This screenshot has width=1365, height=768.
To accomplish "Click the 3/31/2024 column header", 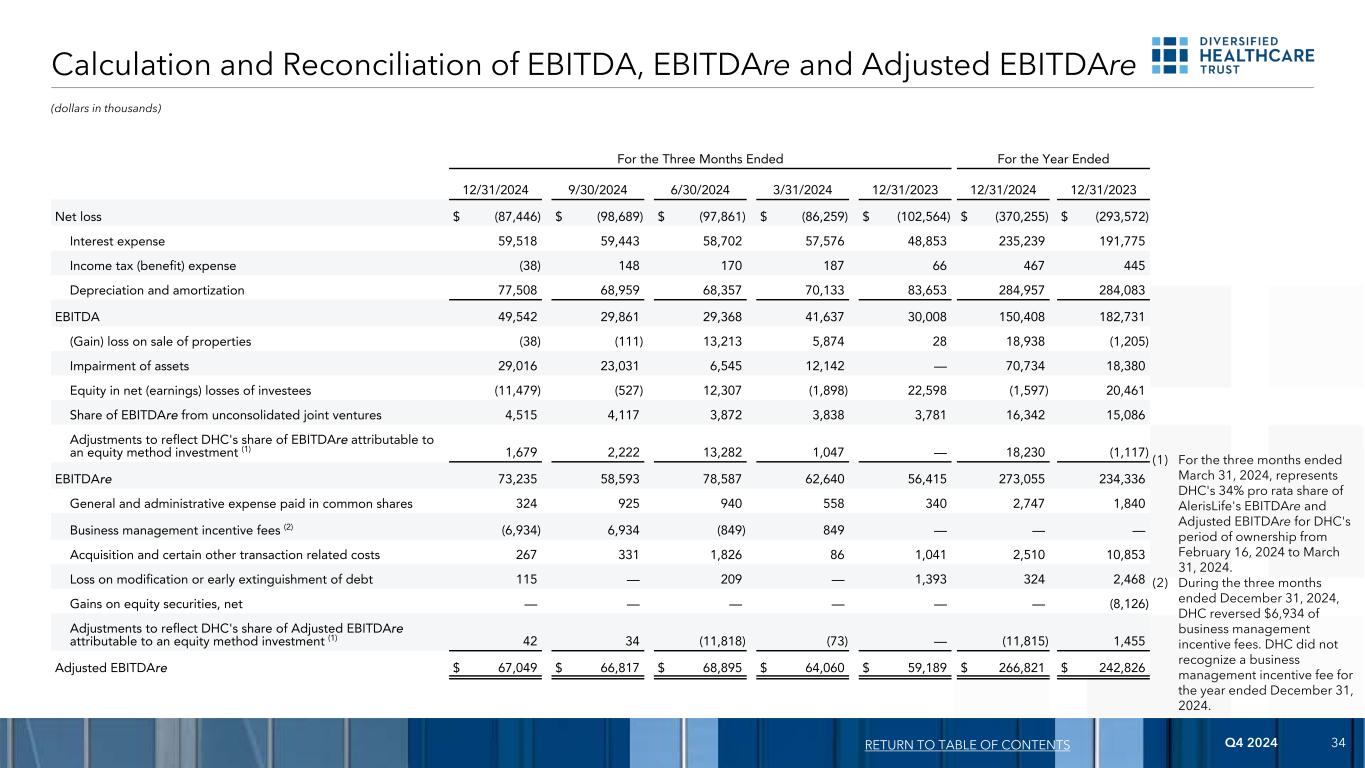I will pyautogui.click(x=802, y=187).
